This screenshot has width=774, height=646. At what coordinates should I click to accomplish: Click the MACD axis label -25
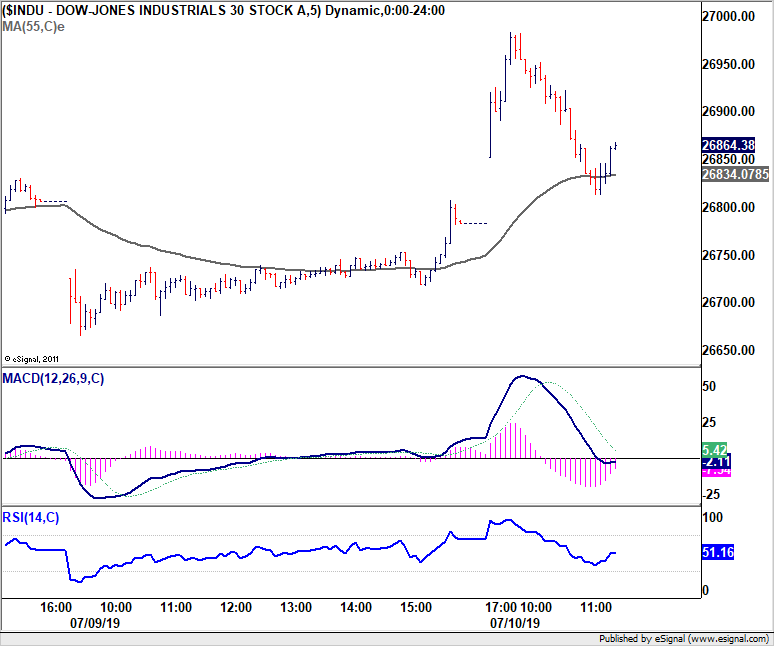[710, 494]
